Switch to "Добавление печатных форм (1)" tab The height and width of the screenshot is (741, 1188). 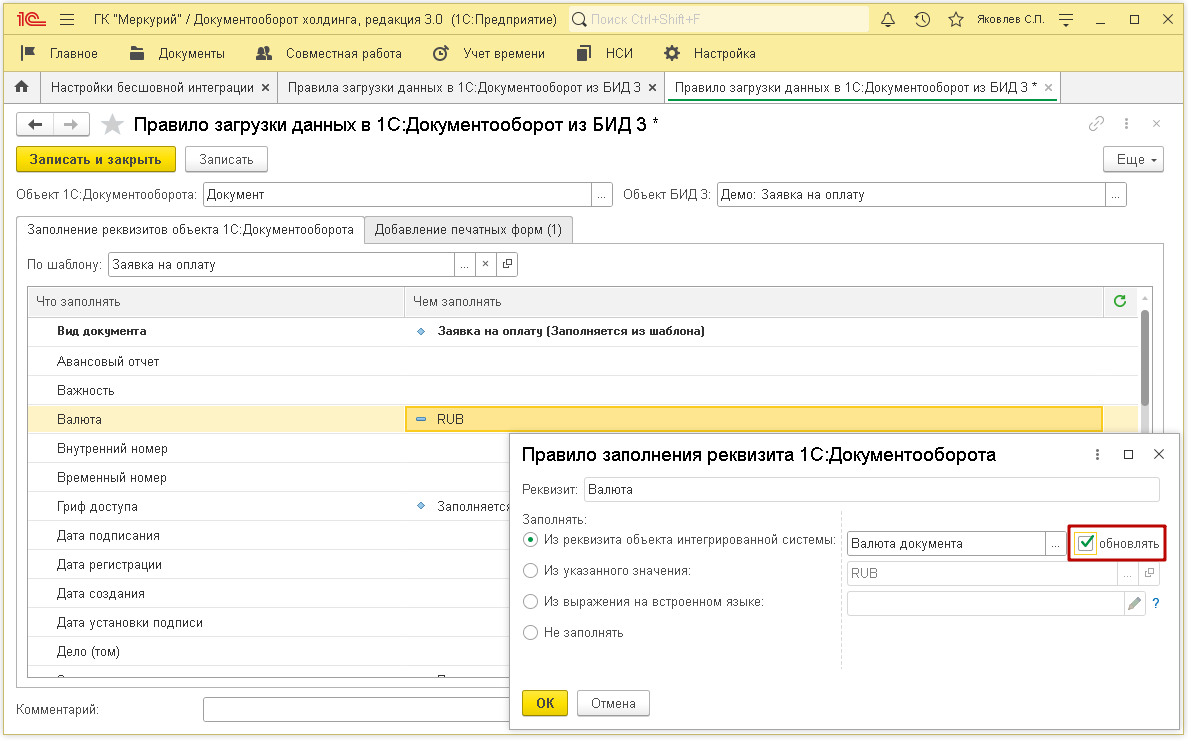pyautogui.click(x=468, y=230)
